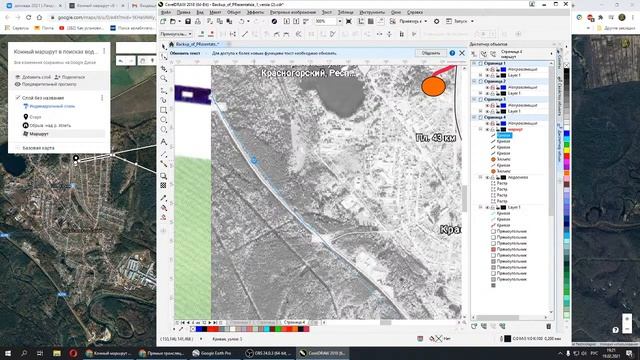Open the Растровые изображения menu

coord(293,12)
